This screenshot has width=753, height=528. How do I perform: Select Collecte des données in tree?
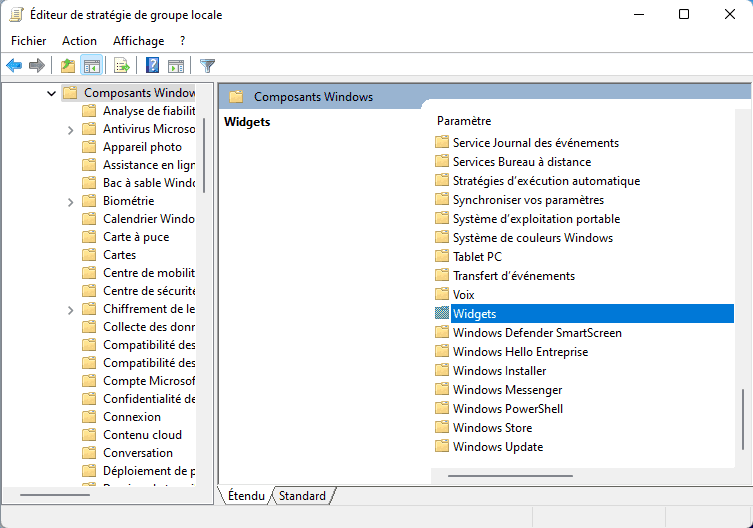click(x=149, y=327)
